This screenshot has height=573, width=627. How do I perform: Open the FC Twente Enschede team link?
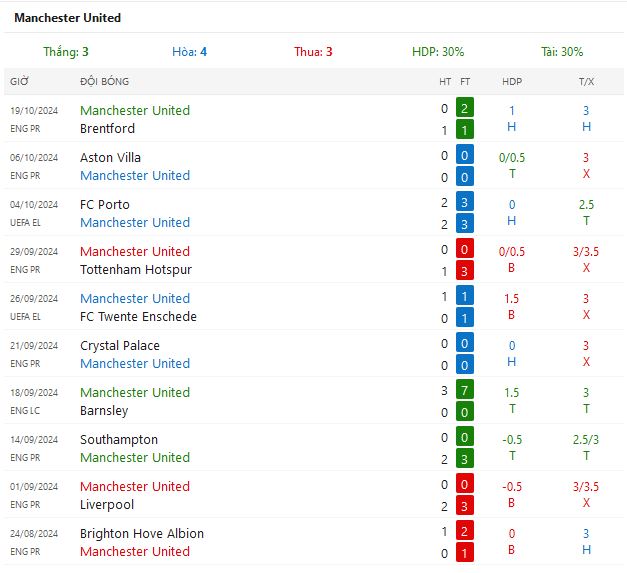click(138, 316)
